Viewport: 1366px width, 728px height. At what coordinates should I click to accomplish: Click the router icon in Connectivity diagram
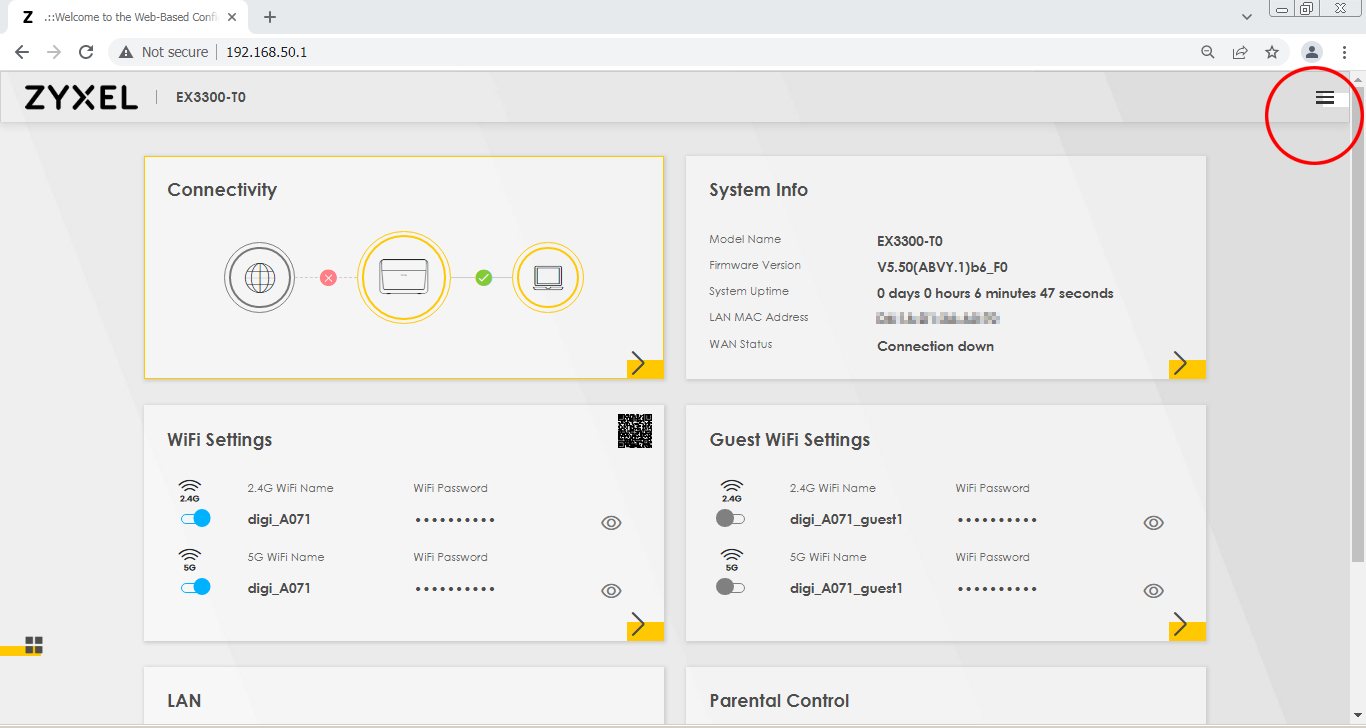403,277
